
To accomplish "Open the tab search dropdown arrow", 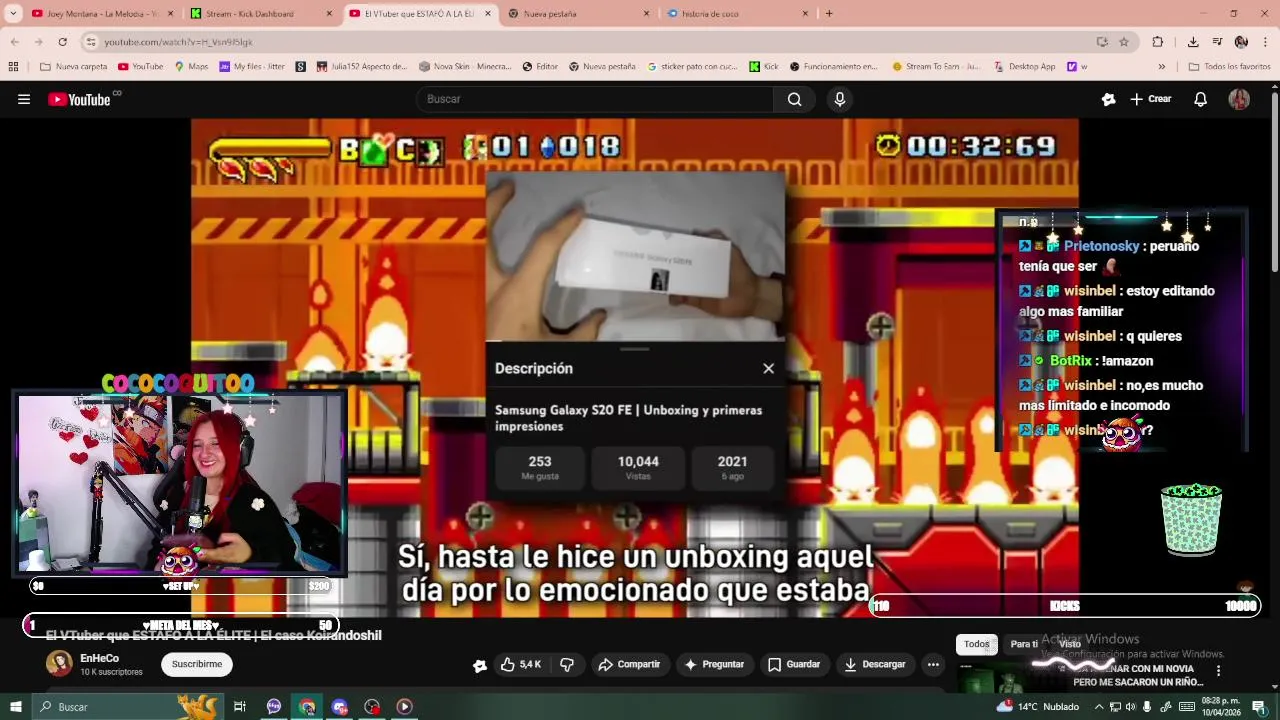I will 13,14.
